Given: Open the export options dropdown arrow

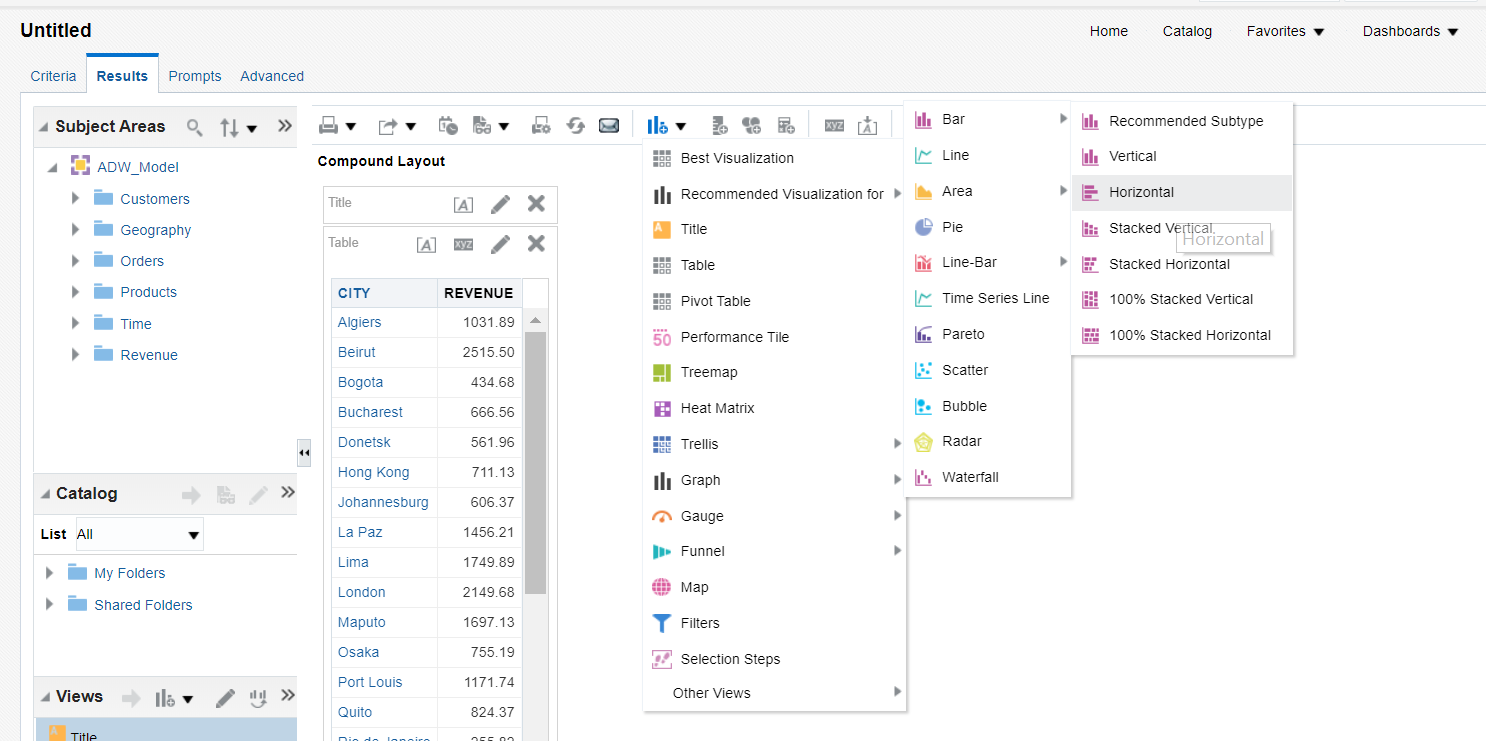Looking at the screenshot, I should [411, 127].
